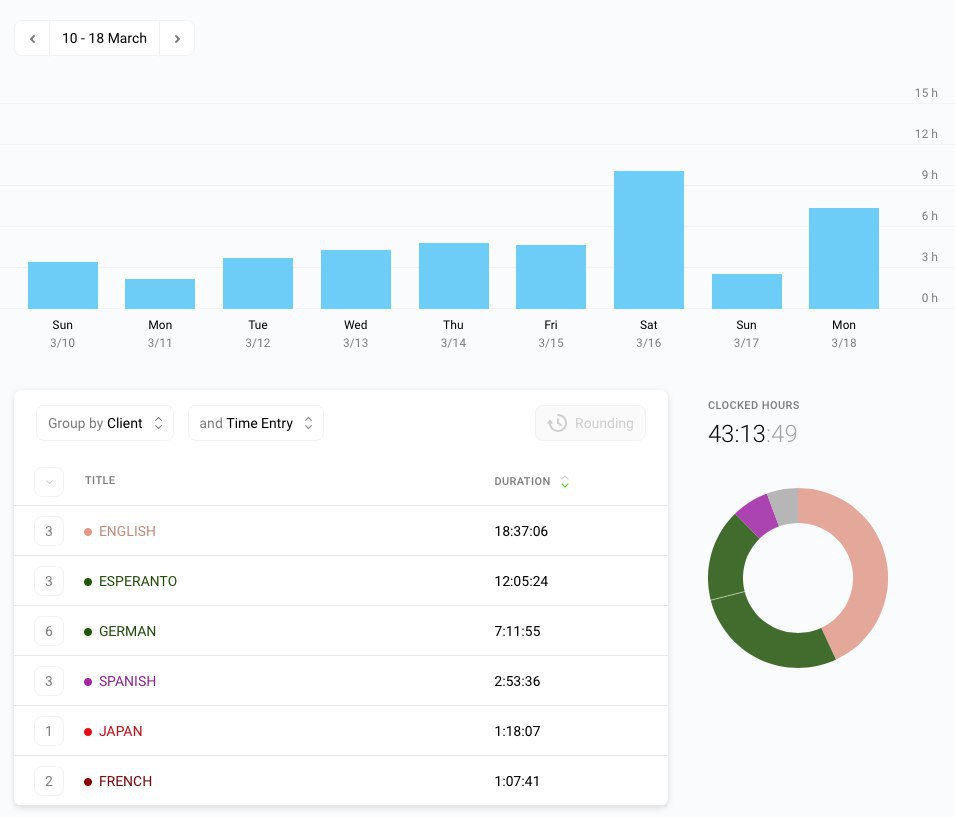Image resolution: width=955 pixels, height=817 pixels.
Task: Click the Mon 3/18 bar in chart
Action: 844,258
